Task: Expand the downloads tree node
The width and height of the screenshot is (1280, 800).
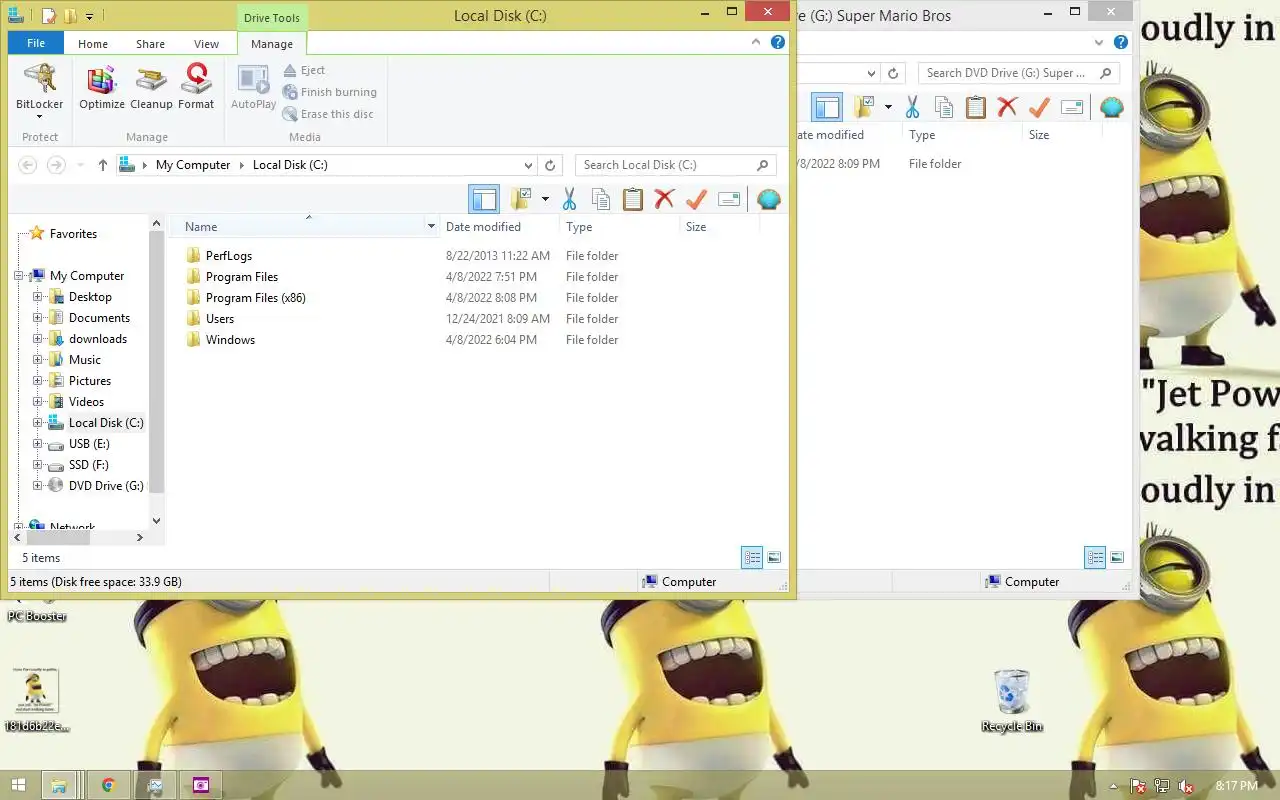Action: [x=38, y=339]
